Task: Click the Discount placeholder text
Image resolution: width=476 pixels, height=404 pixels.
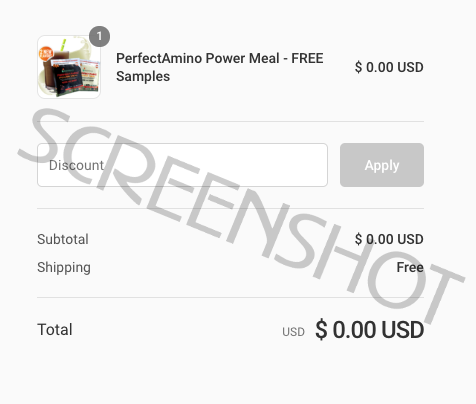Action: coord(76,165)
